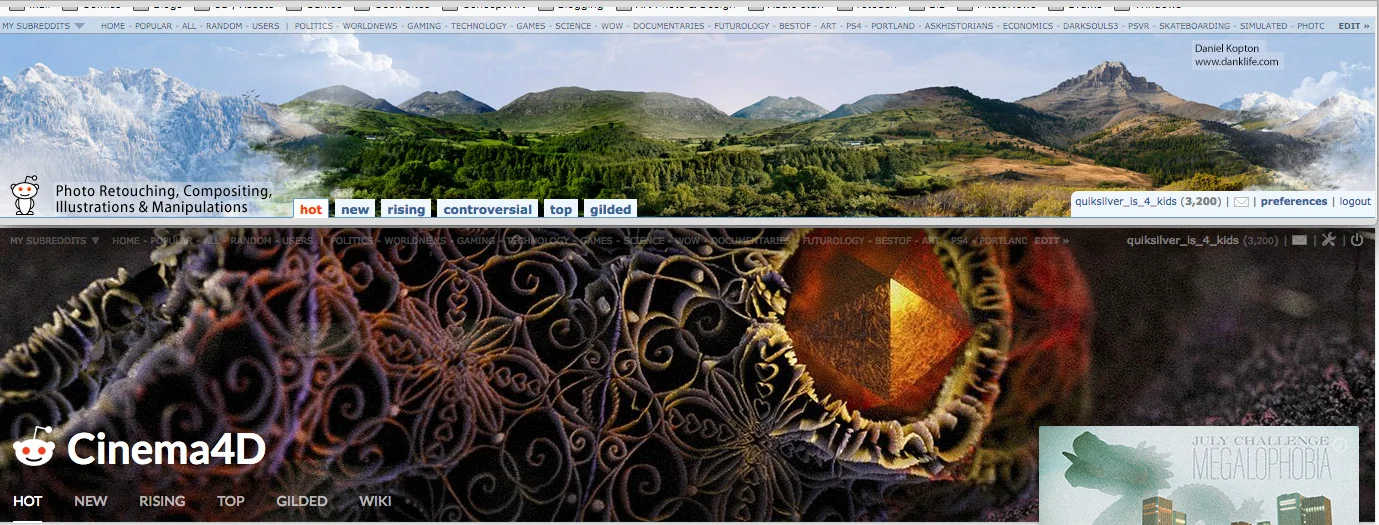
Task: Select the TOP tab under Cinema4D
Action: click(x=231, y=501)
